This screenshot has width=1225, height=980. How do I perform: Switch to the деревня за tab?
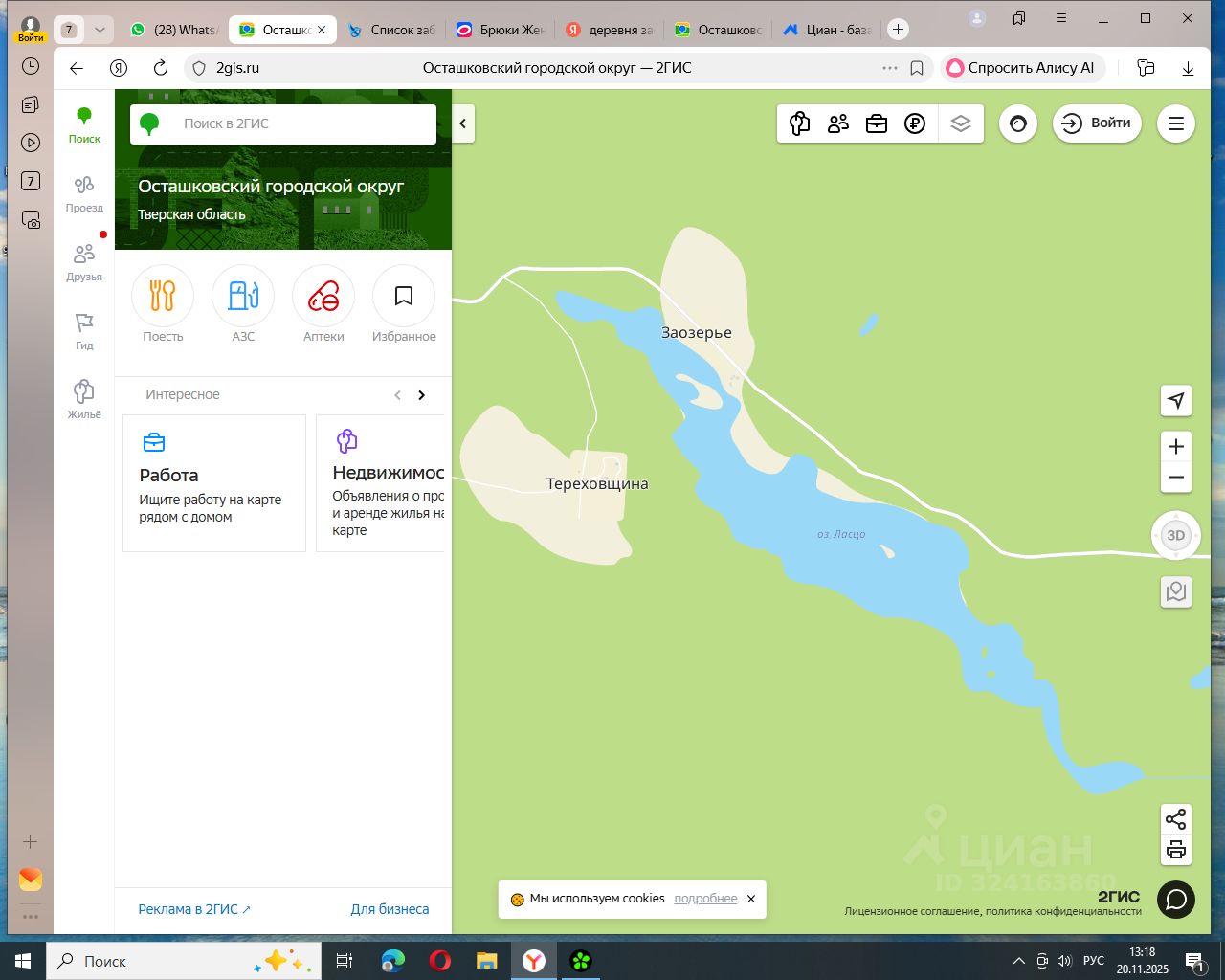[x=609, y=30]
